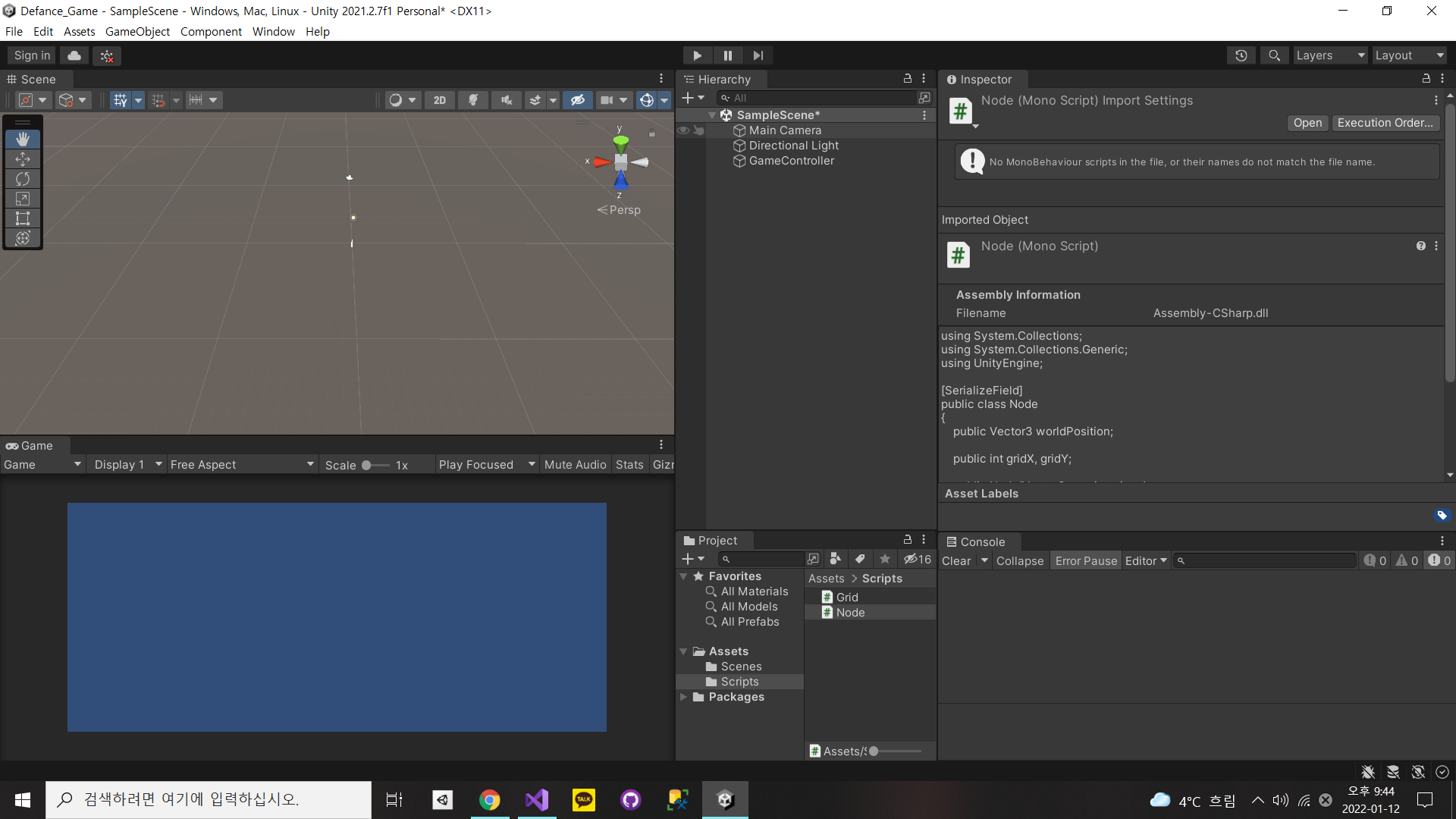1456x819 pixels.
Task: Toggle Stats overlay in Game view
Action: (x=629, y=465)
